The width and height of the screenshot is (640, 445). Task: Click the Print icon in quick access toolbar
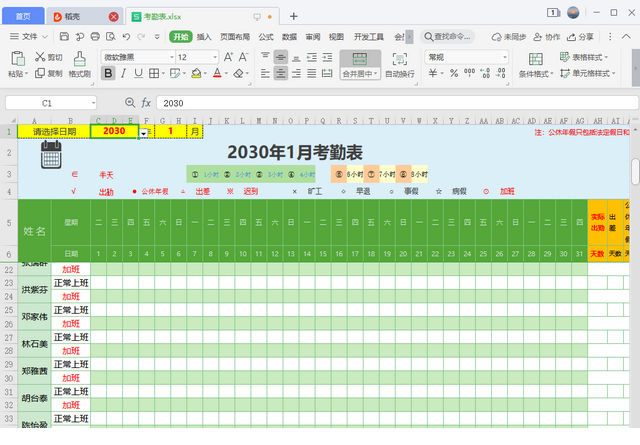pyautogui.click(x=95, y=37)
